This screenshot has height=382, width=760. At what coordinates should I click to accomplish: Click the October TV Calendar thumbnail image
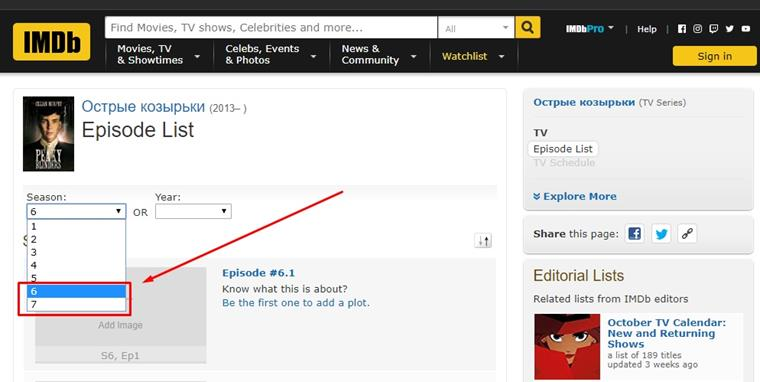pyautogui.click(x=567, y=347)
